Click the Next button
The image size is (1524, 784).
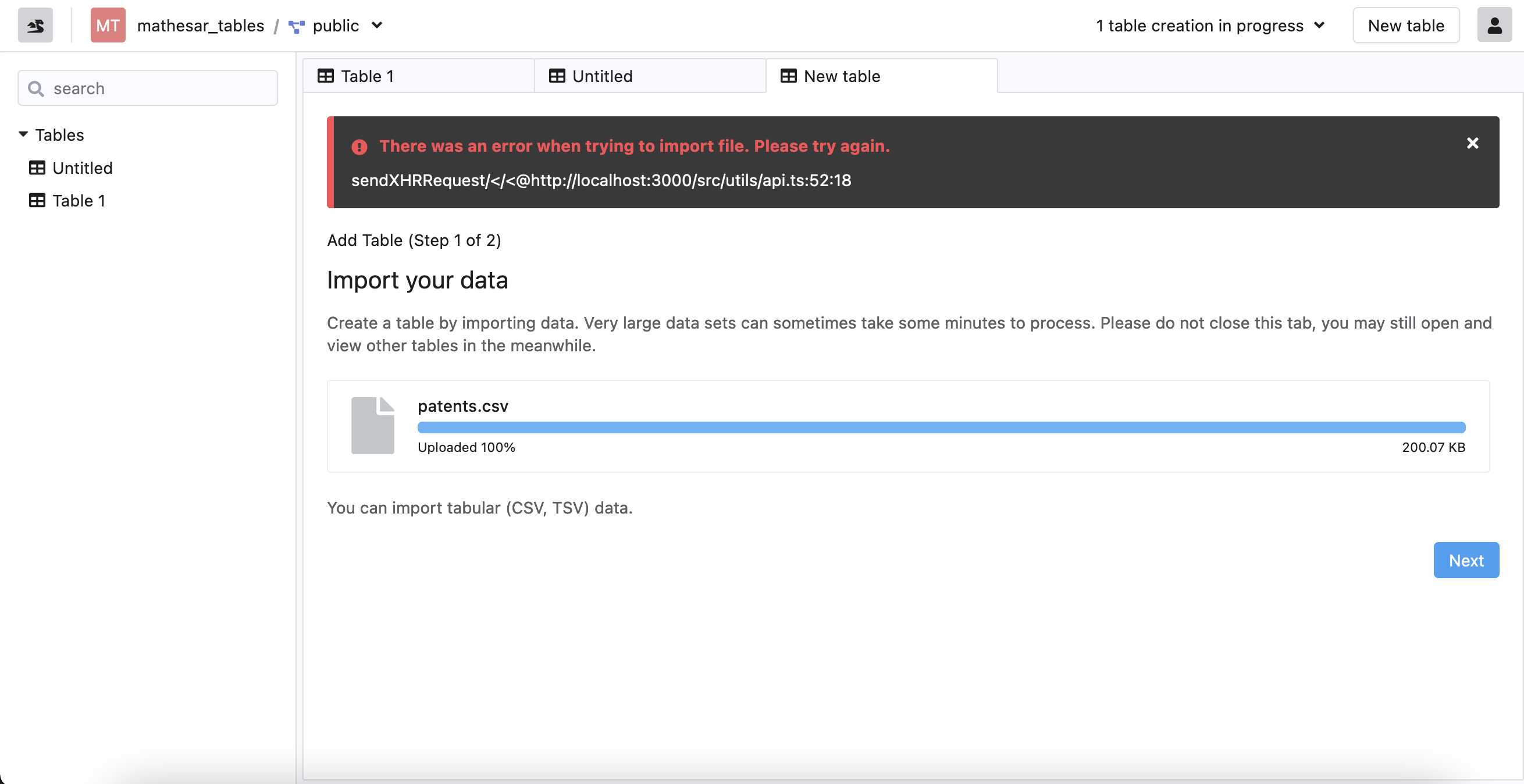click(1466, 560)
